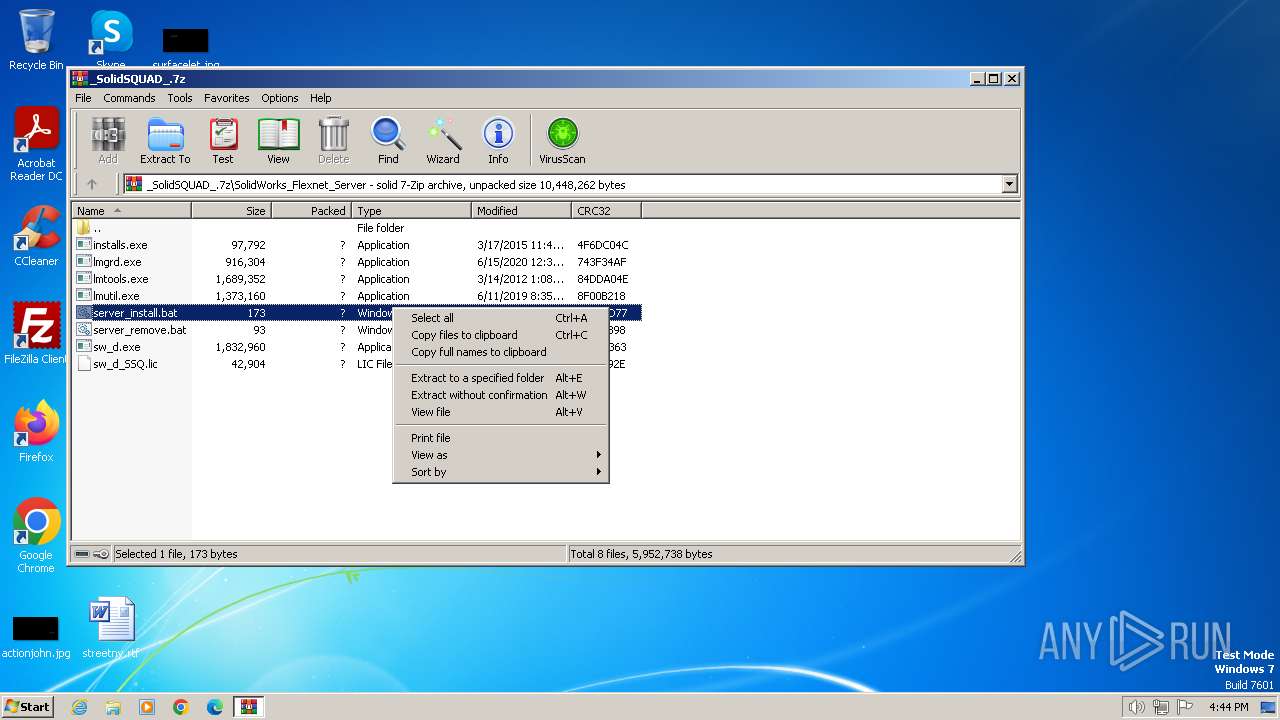The width and height of the screenshot is (1280, 720).
Task: Click Media Player taskbar icon
Action: pyautogui.click(x=147, y=707)
